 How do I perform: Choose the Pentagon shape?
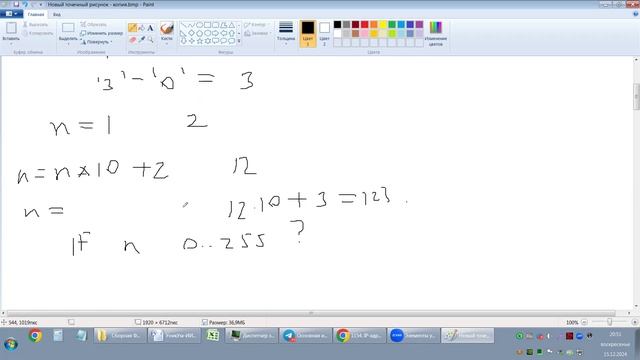200,33
